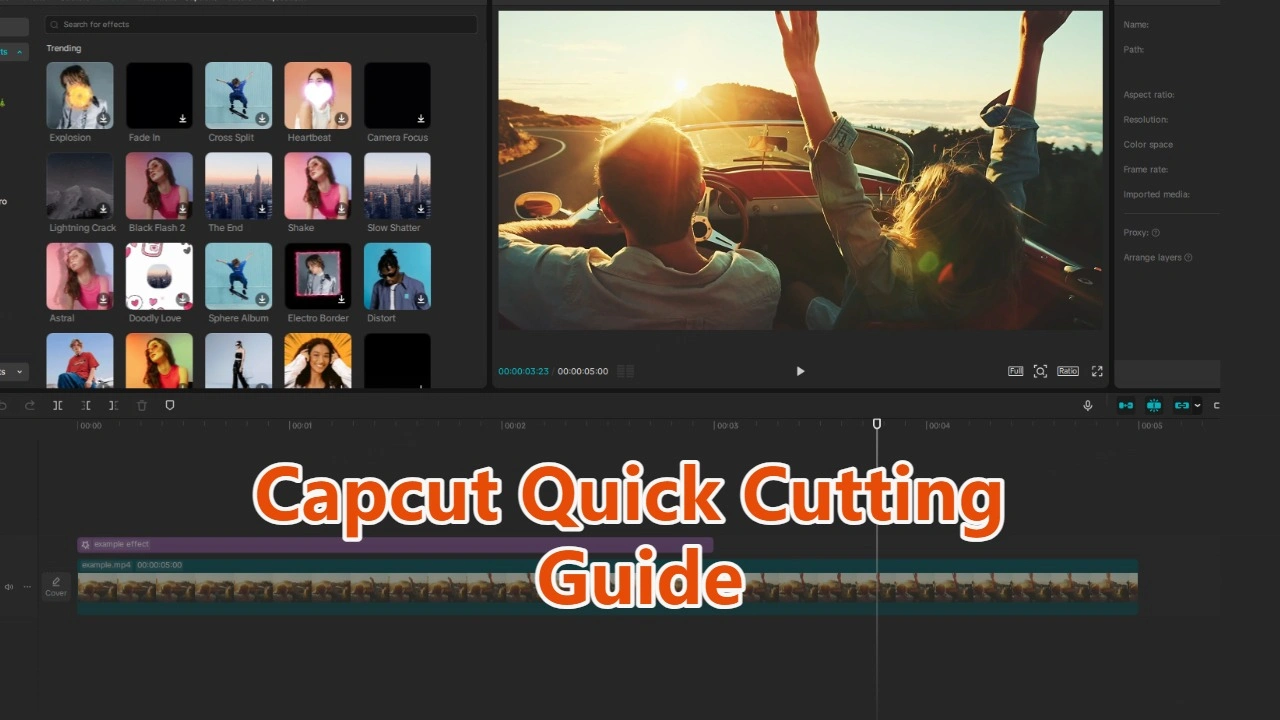Collapse the effects category in sidebar
The width and height of the screenshot is (1280, 720).
pos(19,51)
